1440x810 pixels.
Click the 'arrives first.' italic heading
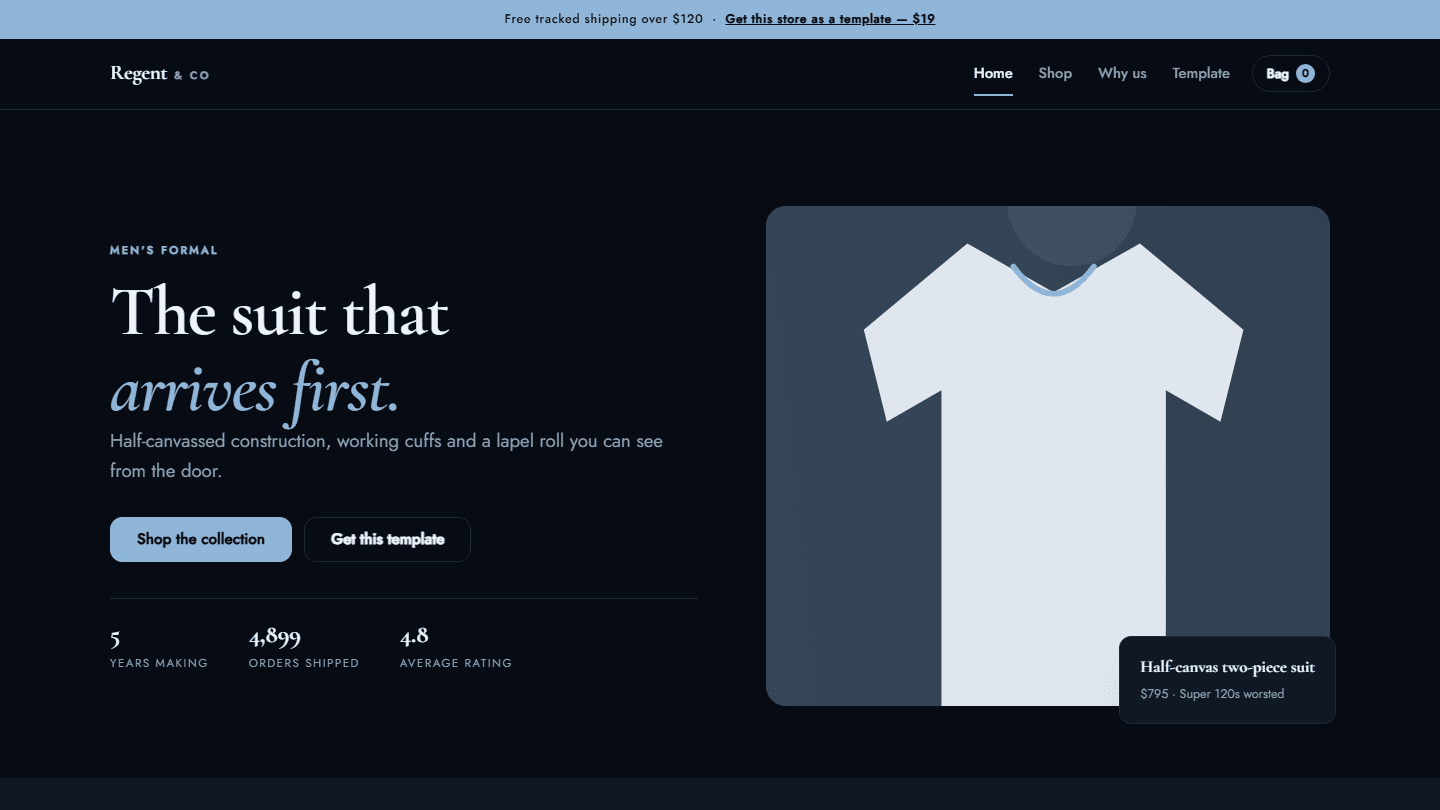click(255, 390)
